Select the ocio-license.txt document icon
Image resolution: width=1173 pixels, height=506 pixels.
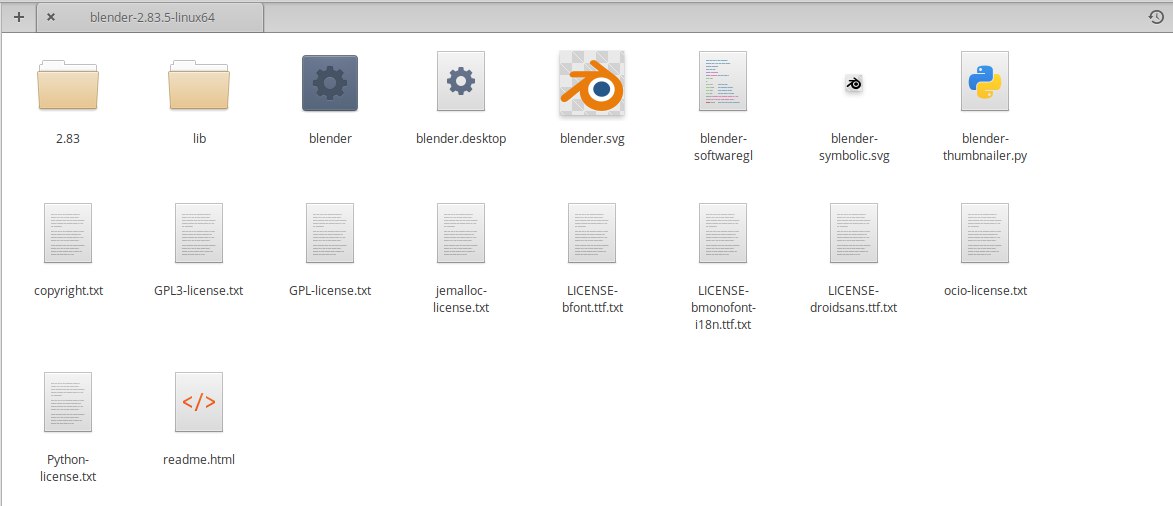[x=984, y=233]
